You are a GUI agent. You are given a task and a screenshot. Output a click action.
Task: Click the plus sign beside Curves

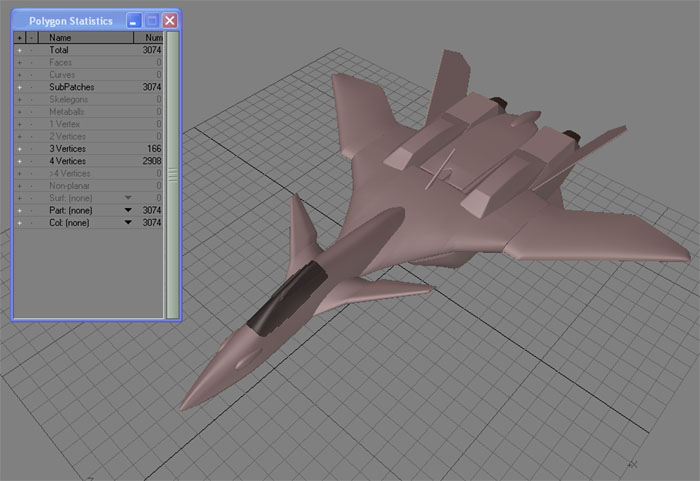20,75
